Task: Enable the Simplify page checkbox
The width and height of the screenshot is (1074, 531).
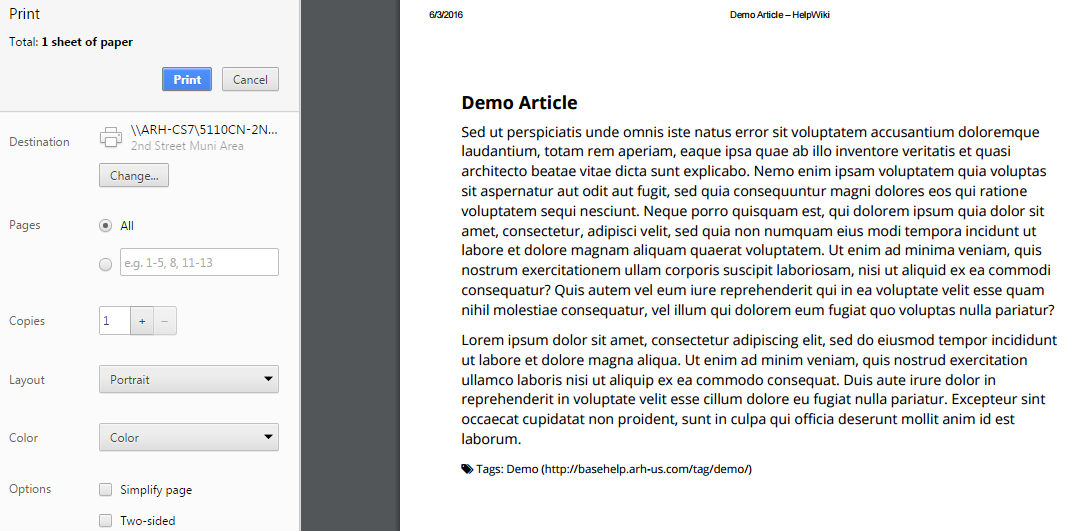Action: (x=106, y=490)
